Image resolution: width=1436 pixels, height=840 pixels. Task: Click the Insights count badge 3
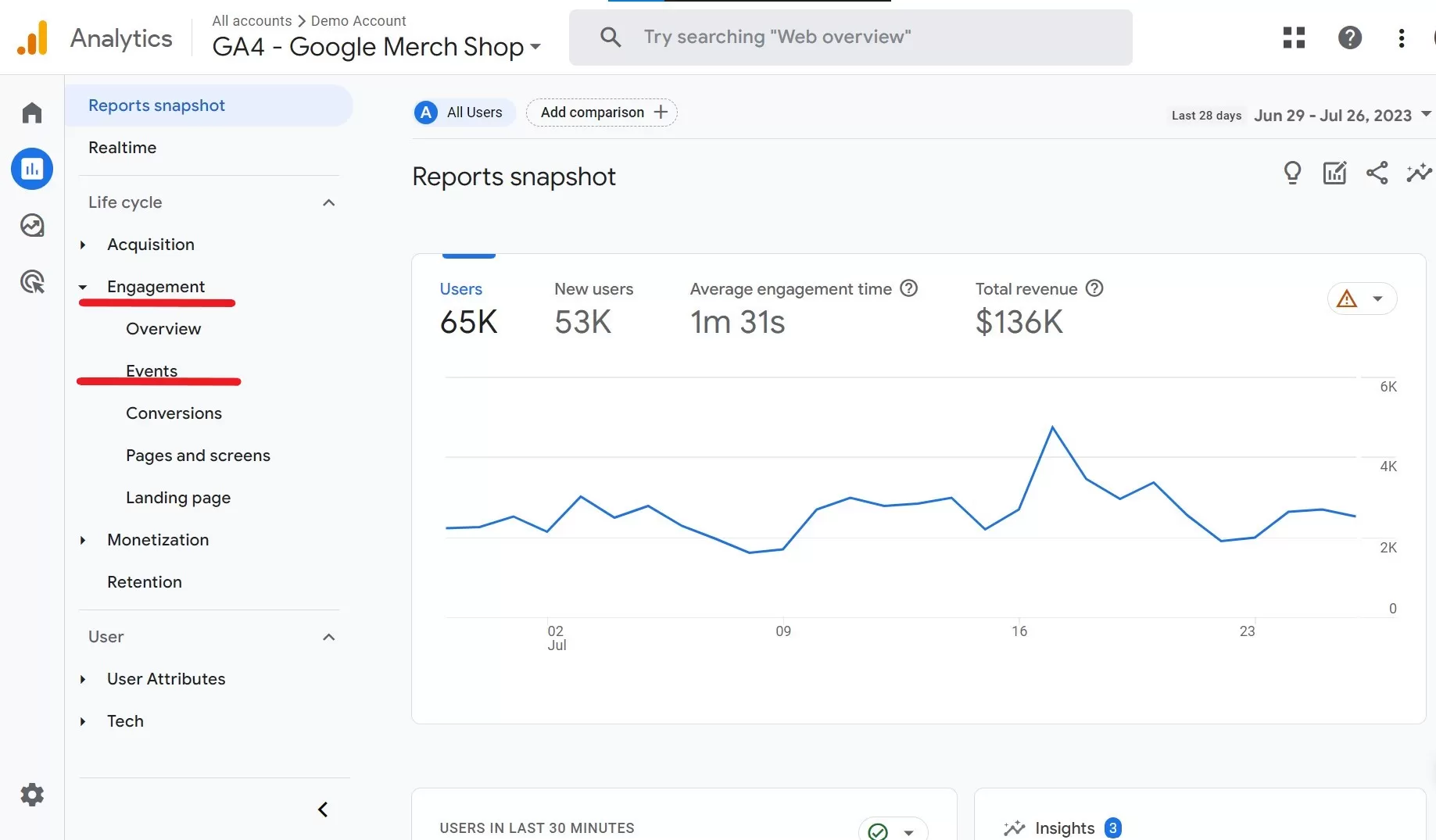pos(1113,828)
